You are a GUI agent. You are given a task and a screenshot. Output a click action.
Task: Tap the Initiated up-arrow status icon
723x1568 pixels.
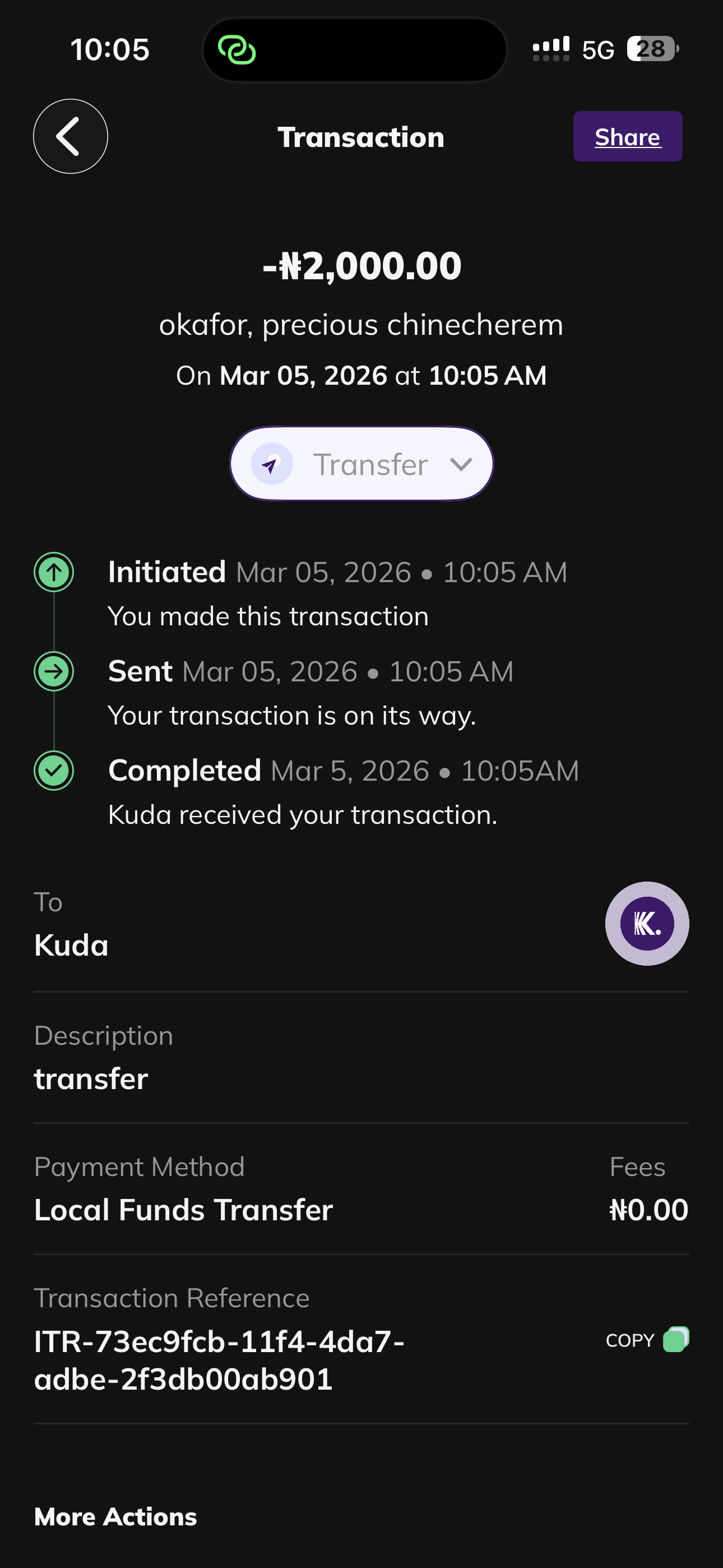(54, 572)
